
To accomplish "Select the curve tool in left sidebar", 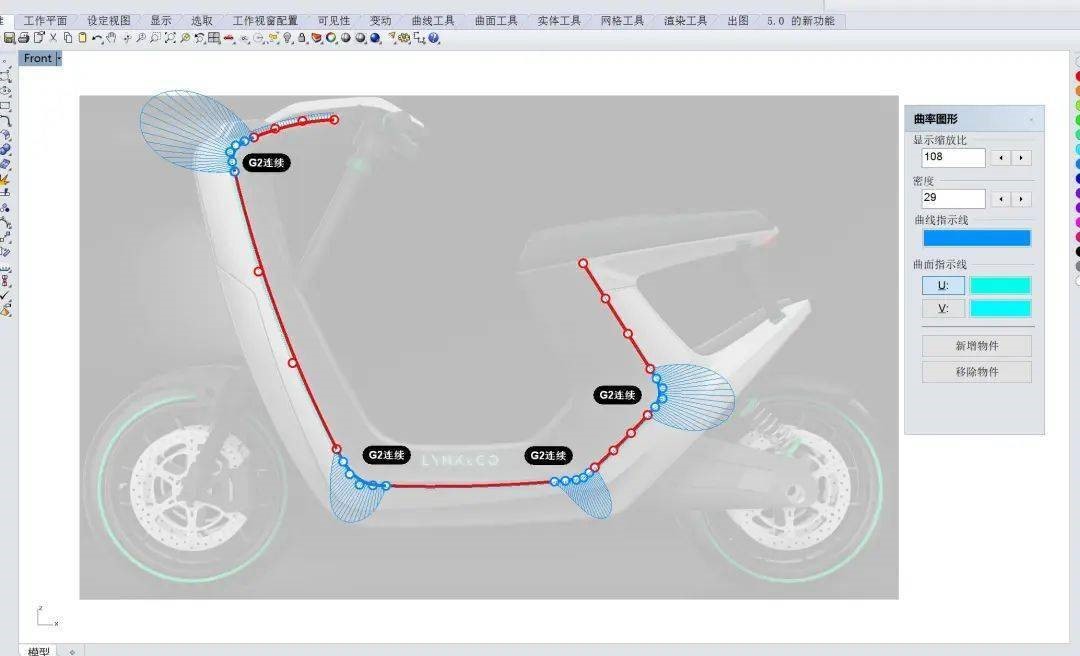I will [x=6, y=121].
